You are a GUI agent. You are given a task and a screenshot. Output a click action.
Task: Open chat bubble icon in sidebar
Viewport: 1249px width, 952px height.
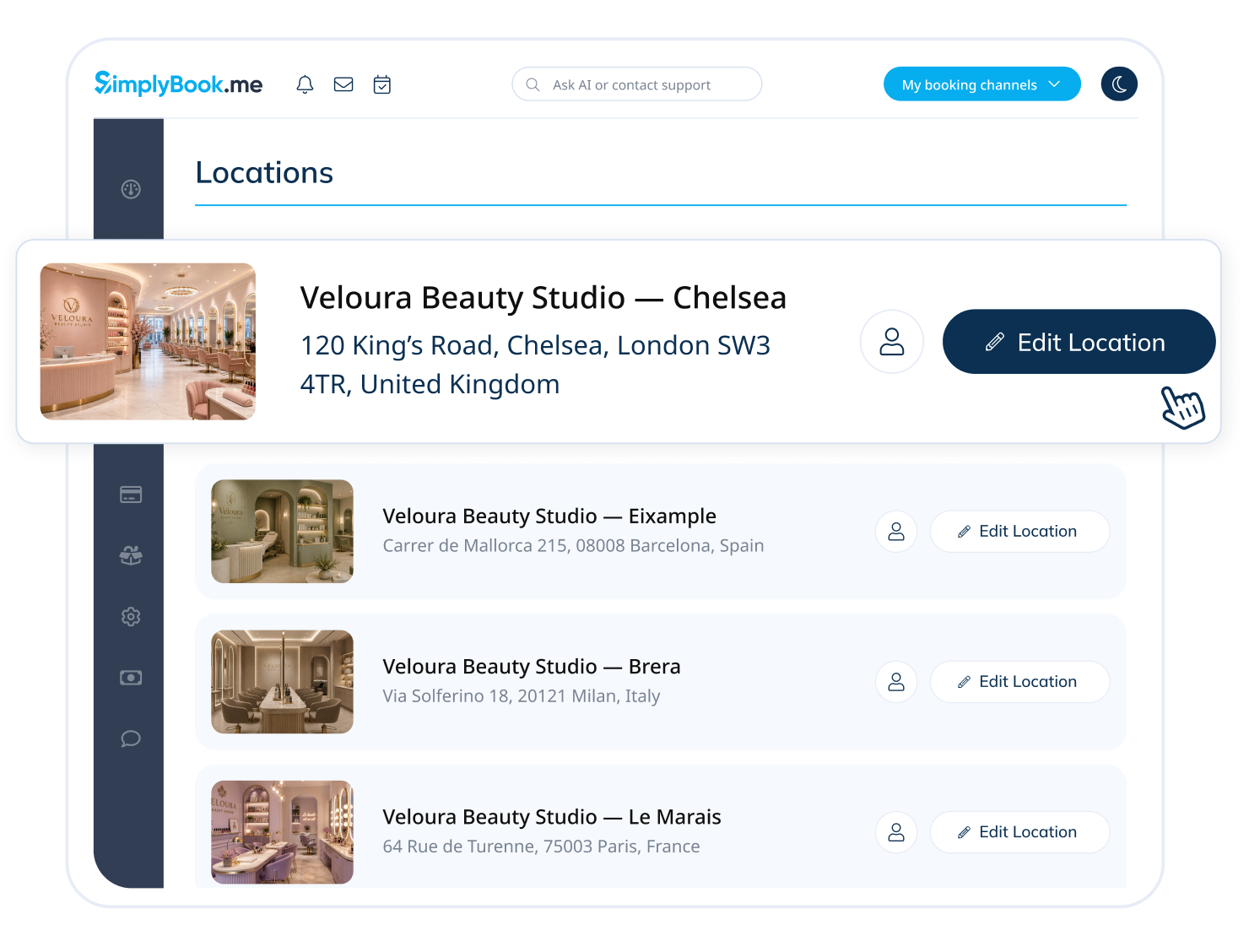click(x=131, y=738)
